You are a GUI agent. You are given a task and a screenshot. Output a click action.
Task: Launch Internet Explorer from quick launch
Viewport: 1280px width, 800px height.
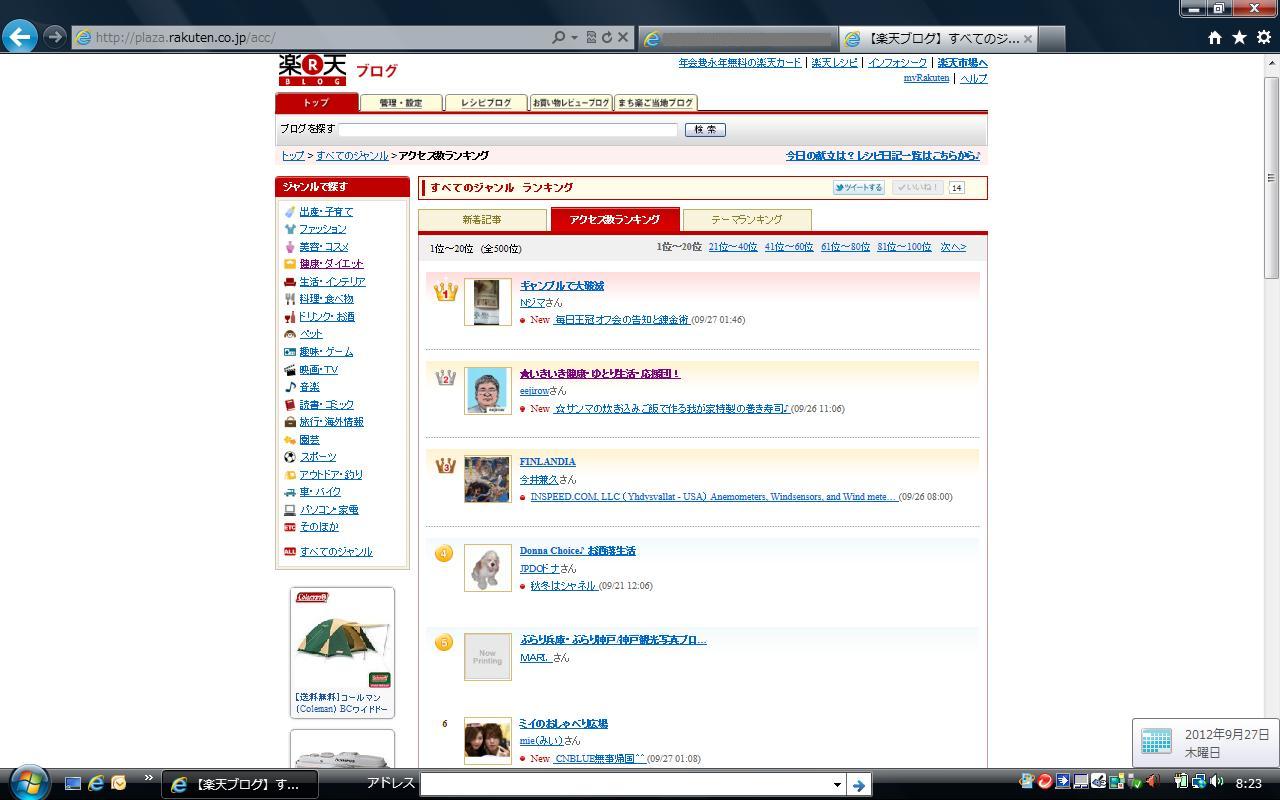96,783
